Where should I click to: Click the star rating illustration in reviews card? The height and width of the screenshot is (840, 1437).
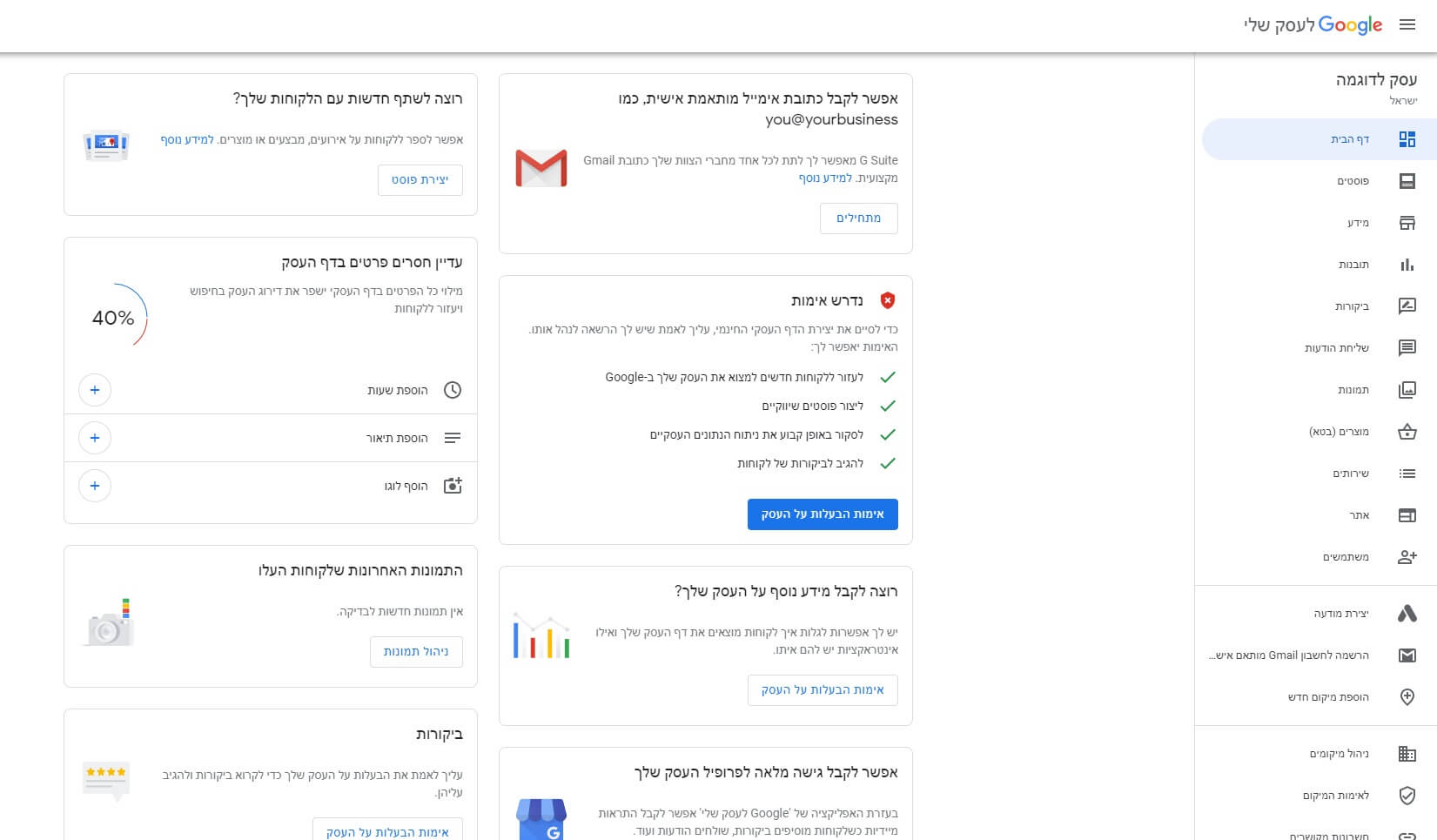(x=106, y=781)
